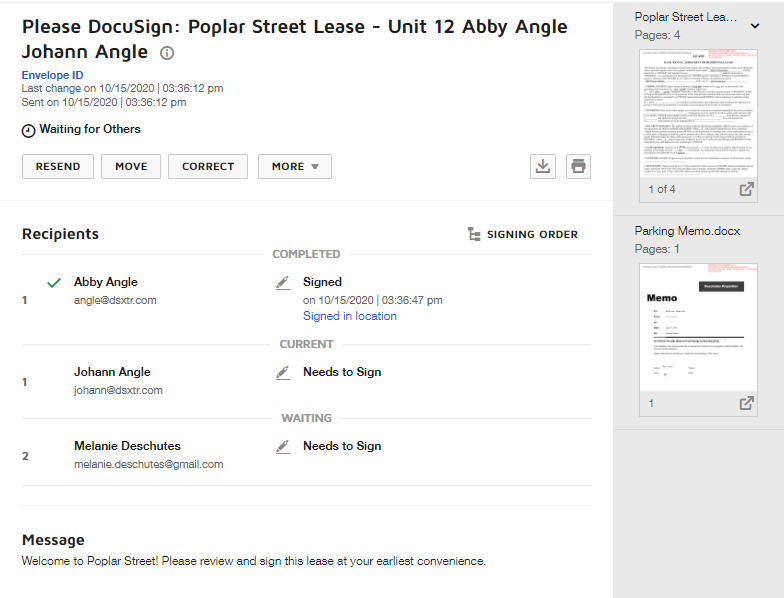This screenshot has height=598, width=784.
Task: Click the CORRECT button
Action: [x=208, y=167]
